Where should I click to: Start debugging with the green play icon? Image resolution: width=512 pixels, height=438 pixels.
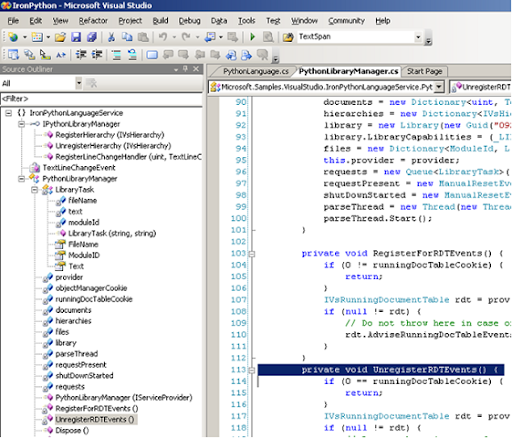click(252, 37)
